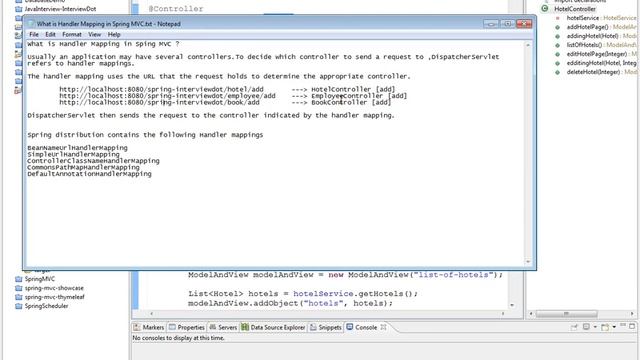Click the Pin Console toolbar icon
Screen dimensions: 640x360
[x=574, y=327]
